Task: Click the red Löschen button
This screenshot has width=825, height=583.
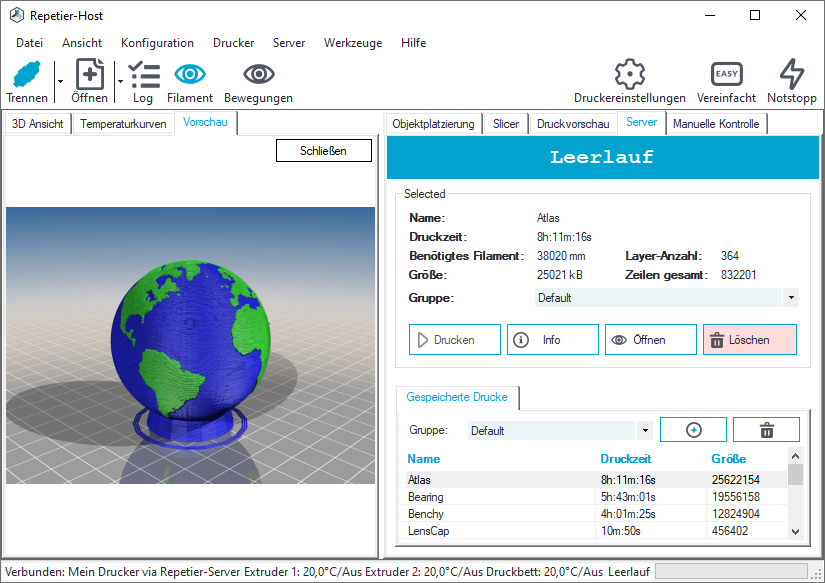Action: [x=750, y=340]
